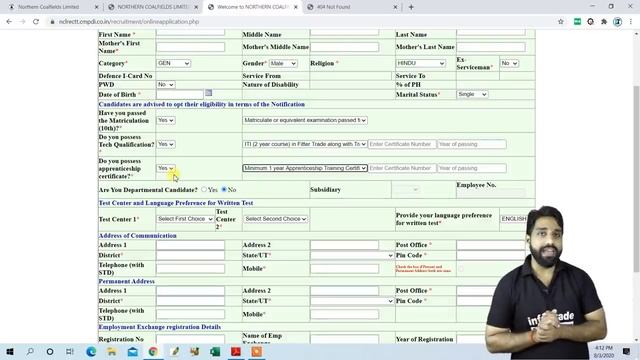
Task: Click the Communication District field
Action: [x=190, y=255]
